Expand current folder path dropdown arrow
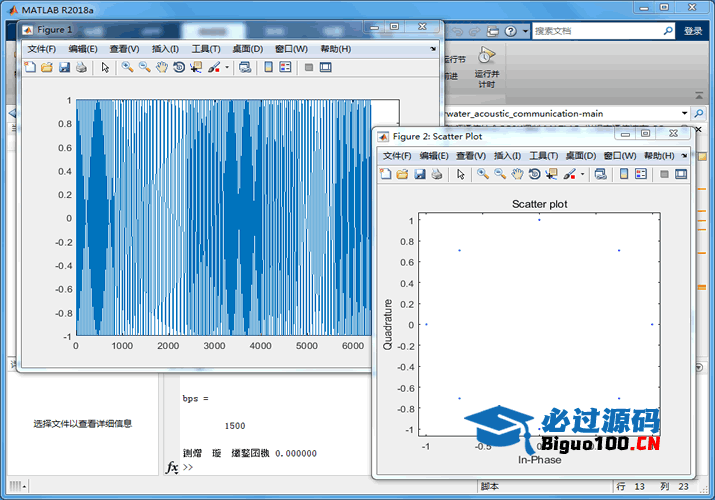 coord(684,113)
